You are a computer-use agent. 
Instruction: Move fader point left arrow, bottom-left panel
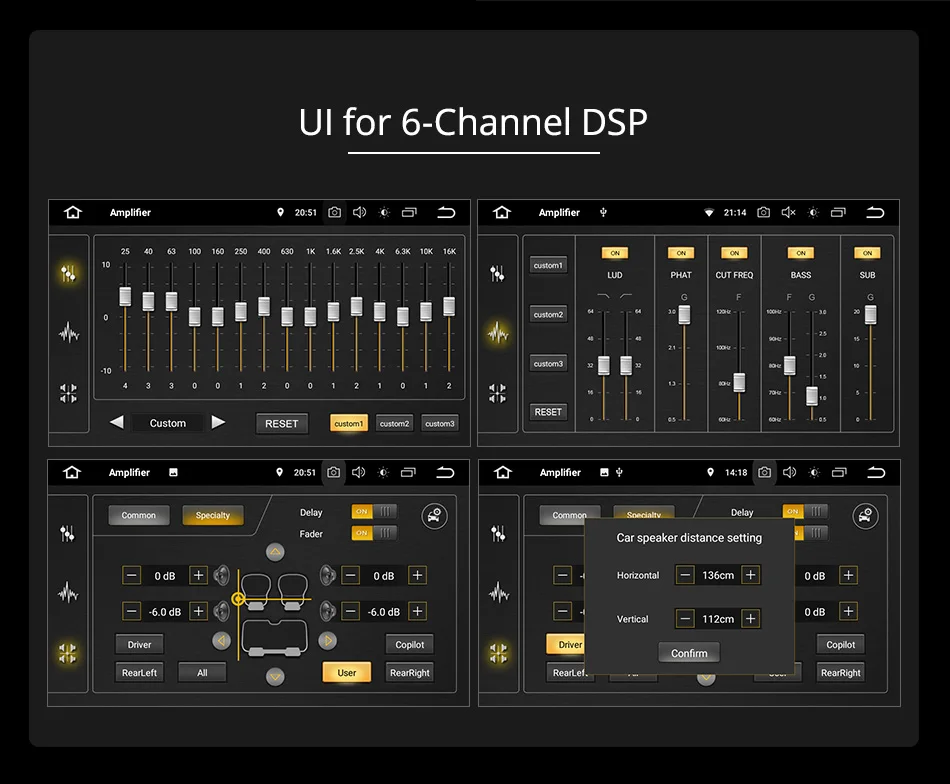coord(222,640)
